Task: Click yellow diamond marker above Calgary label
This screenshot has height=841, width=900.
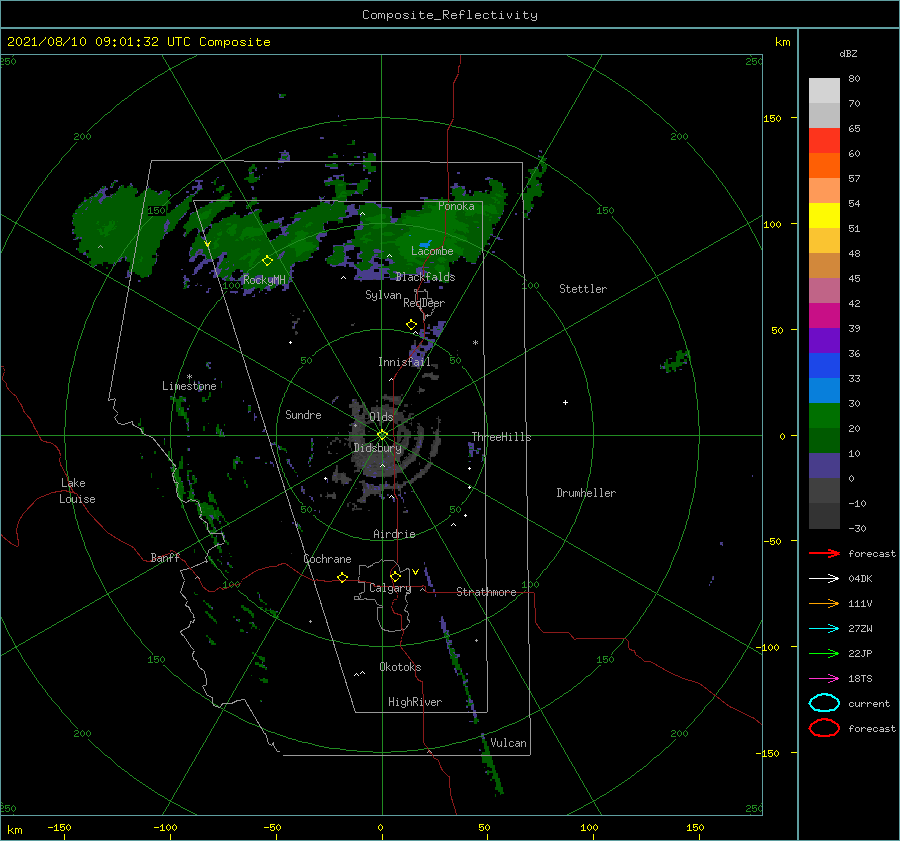Action: click(395, 576)
